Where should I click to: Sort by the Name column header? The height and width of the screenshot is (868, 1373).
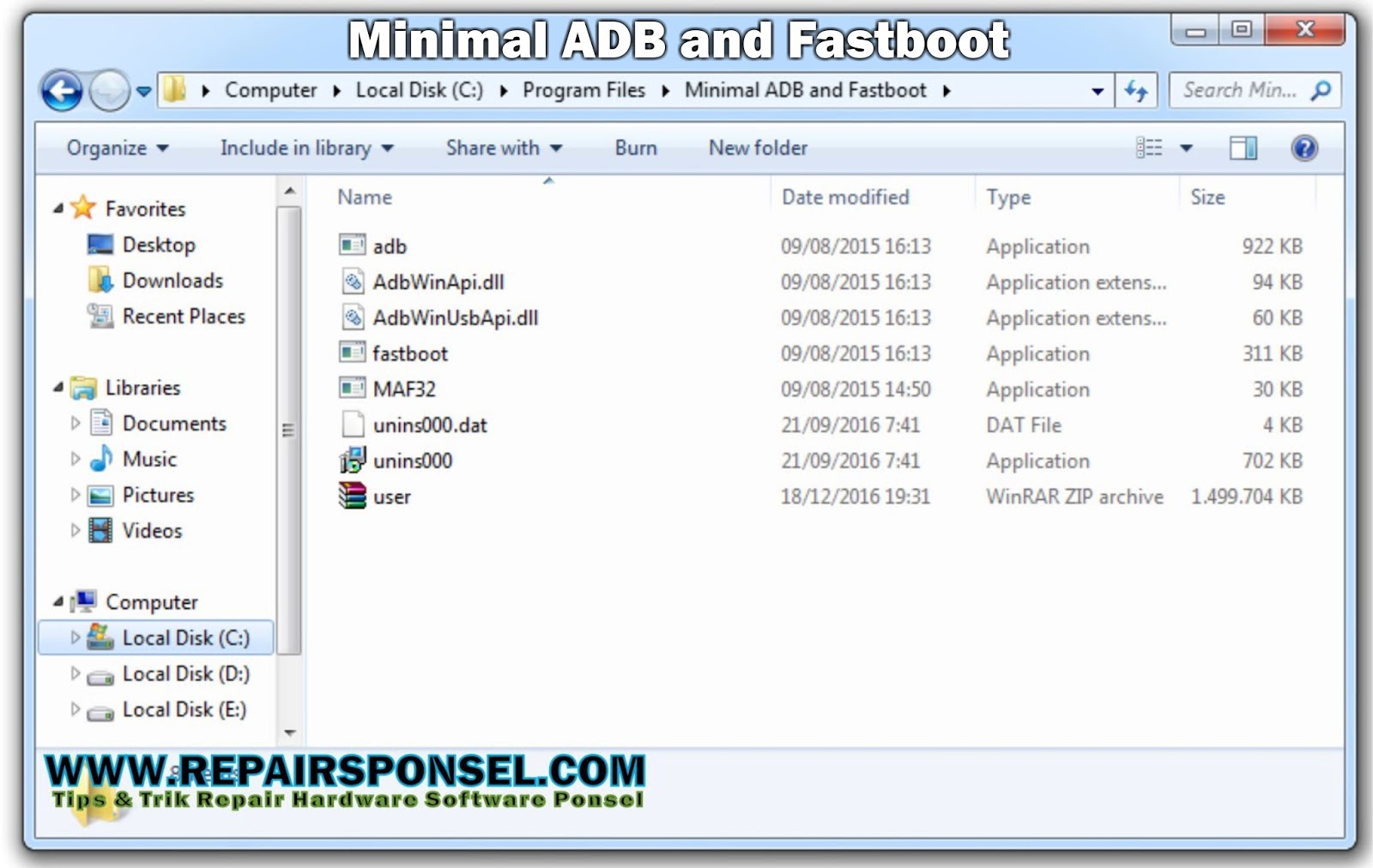(x=365, y=197)
